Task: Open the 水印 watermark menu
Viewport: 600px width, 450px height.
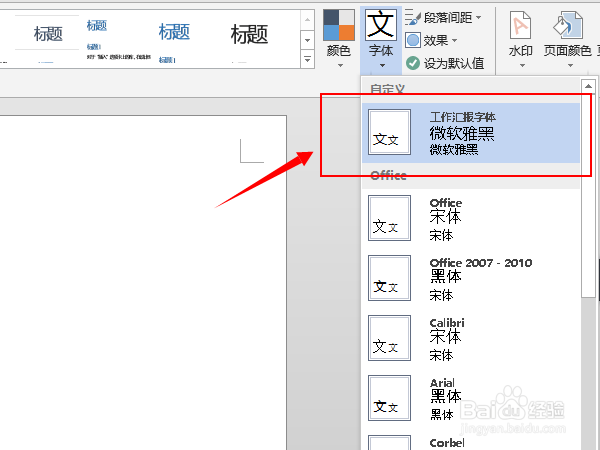Action: click(x=520, y=39)
